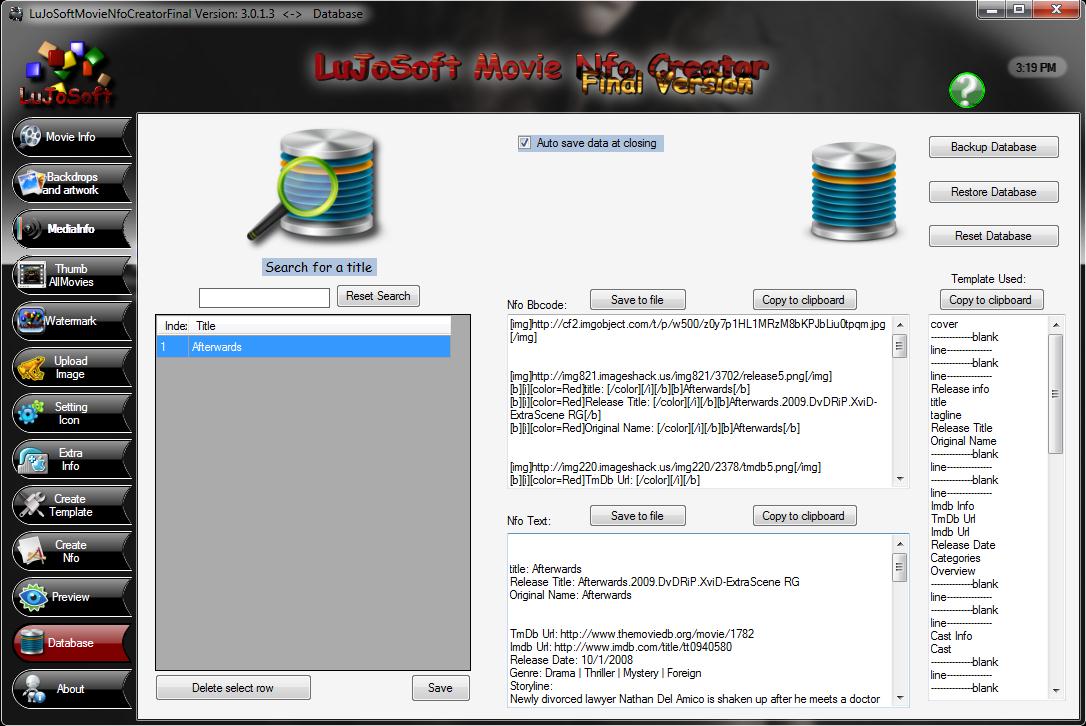Screen dimensions: 1086x726
Task: Click the Backup Database button
Action: pyautogui.click(x=993, y=147)
